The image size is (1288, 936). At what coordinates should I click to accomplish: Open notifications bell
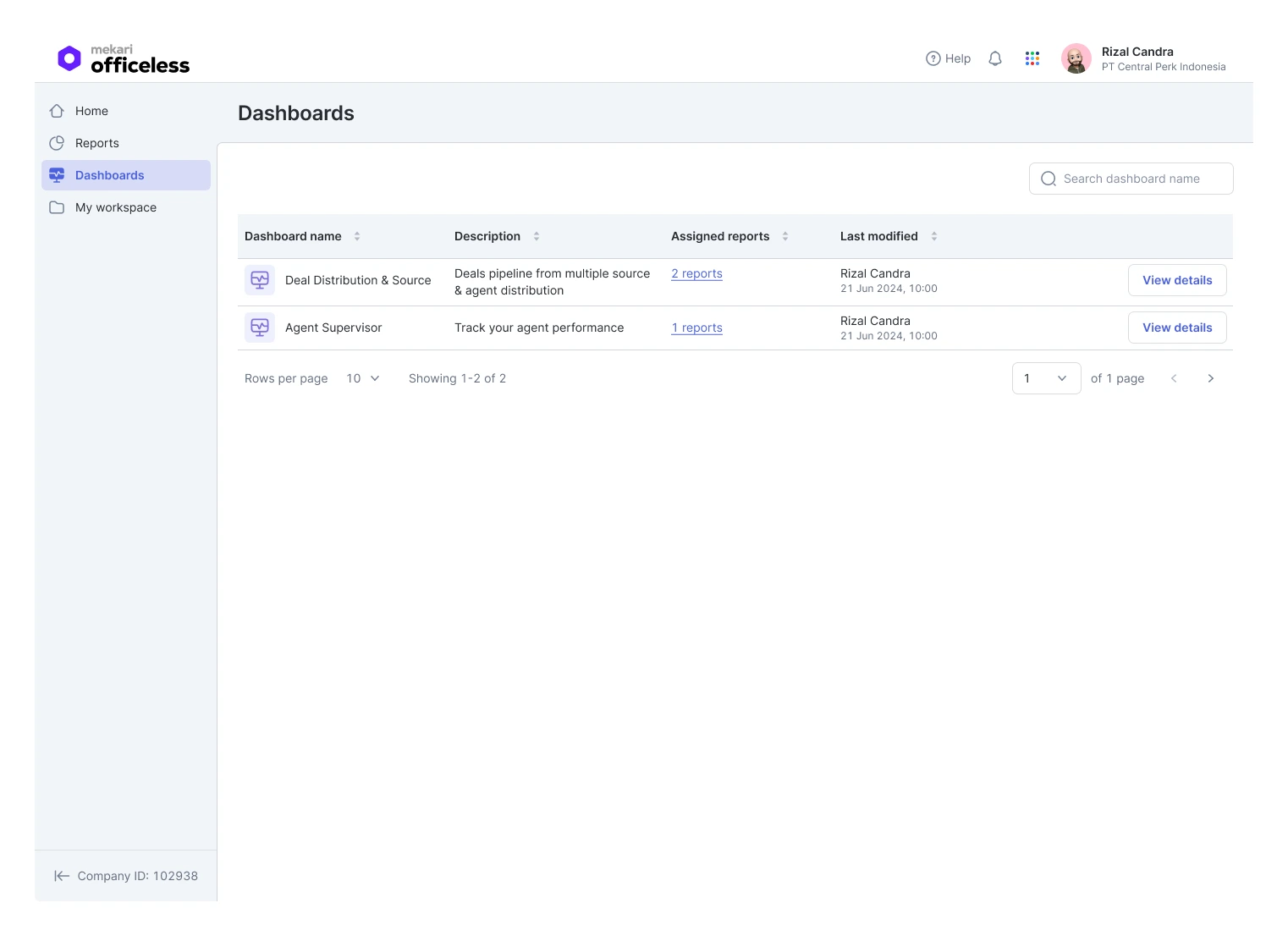995,58
